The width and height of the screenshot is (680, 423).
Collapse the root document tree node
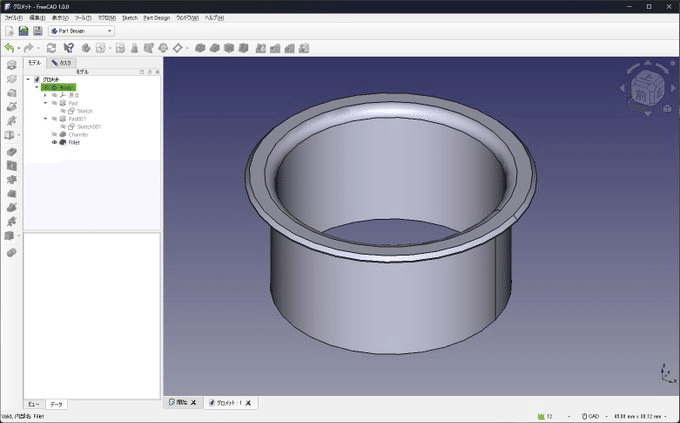tap(28, 79)
